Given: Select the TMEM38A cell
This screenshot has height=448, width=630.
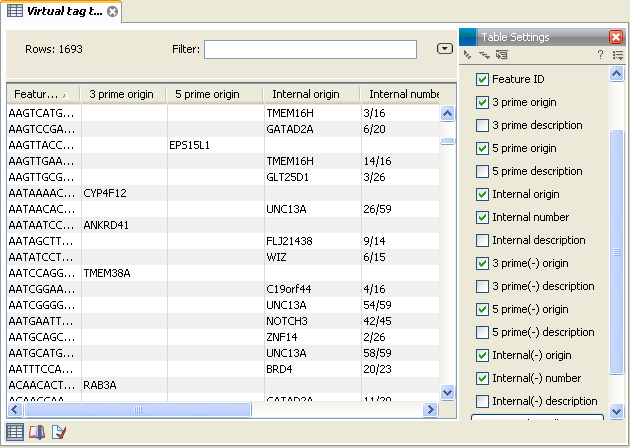Looking at the screenshot, I should coord(125,273).
